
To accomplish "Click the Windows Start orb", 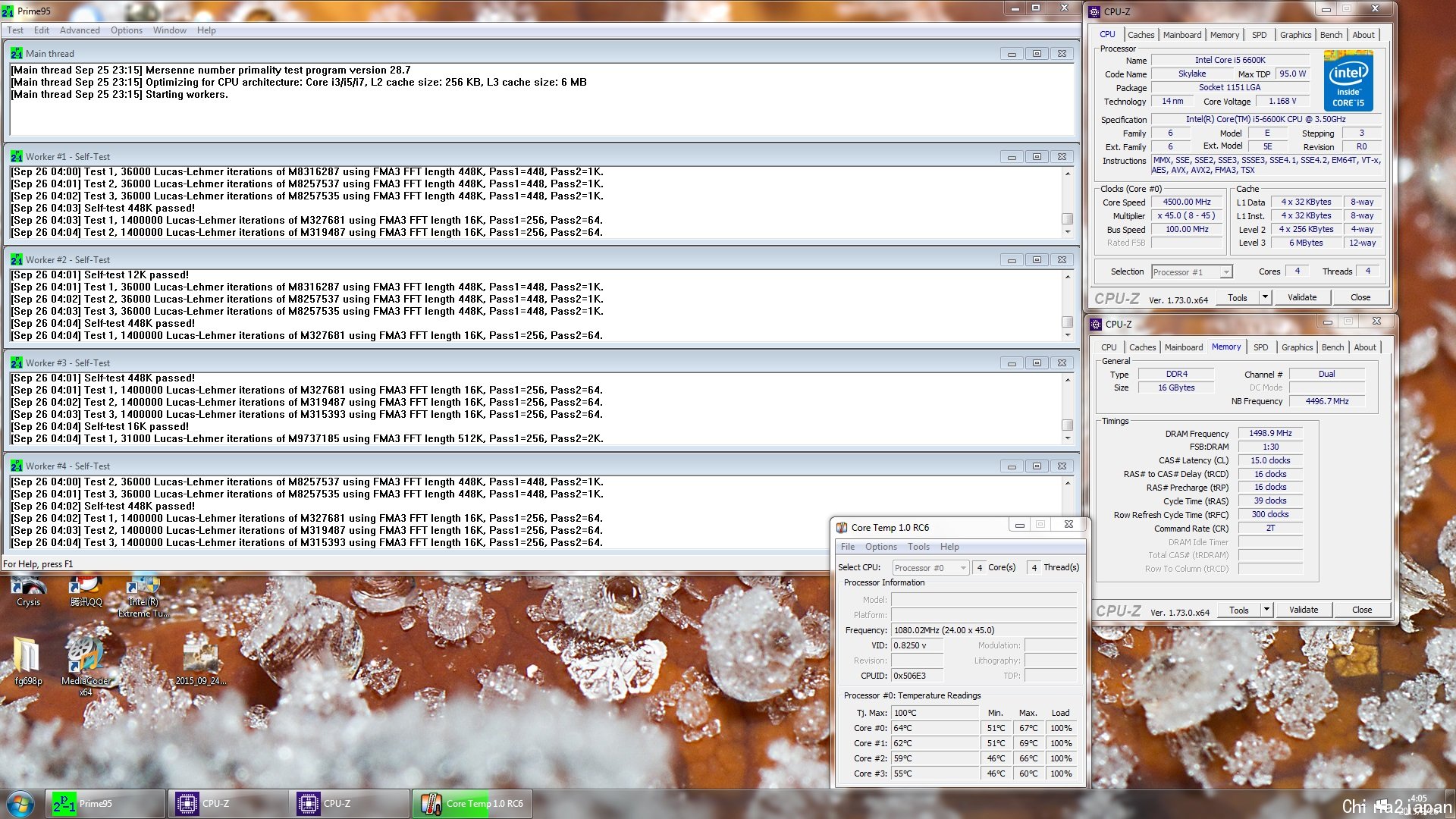I will coord(20,804).
